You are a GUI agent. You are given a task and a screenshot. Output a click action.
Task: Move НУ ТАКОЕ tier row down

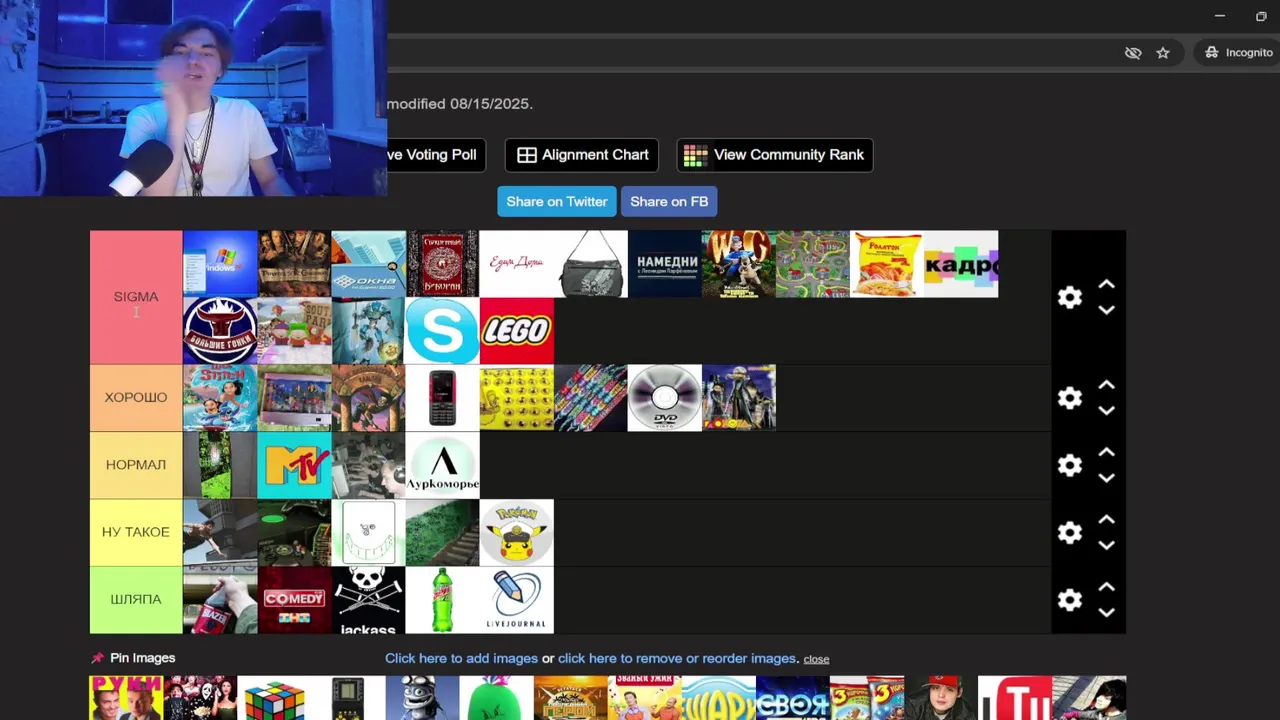[x=1106, y=545]
